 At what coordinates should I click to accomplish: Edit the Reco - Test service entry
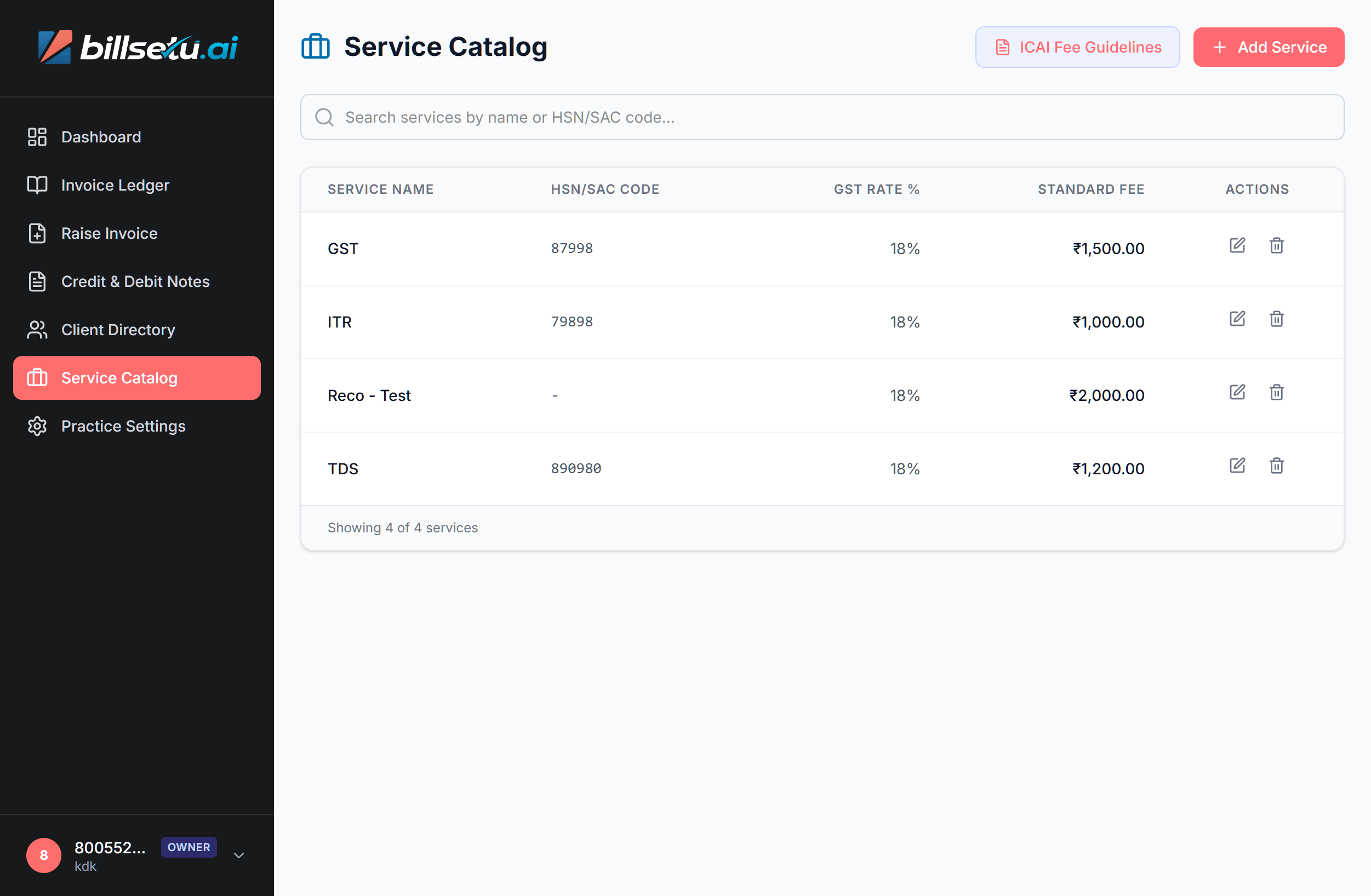pos(1237,392)
